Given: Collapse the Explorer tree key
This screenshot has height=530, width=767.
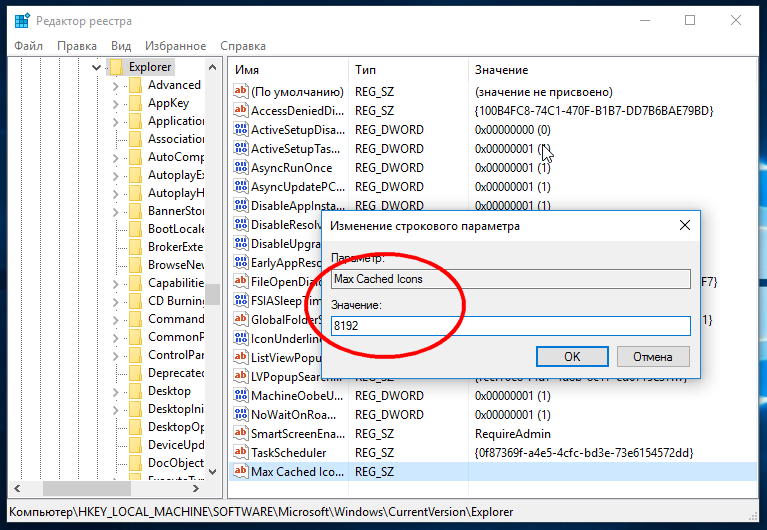Looking at the screenshot, I should click(x=96, y=68).
